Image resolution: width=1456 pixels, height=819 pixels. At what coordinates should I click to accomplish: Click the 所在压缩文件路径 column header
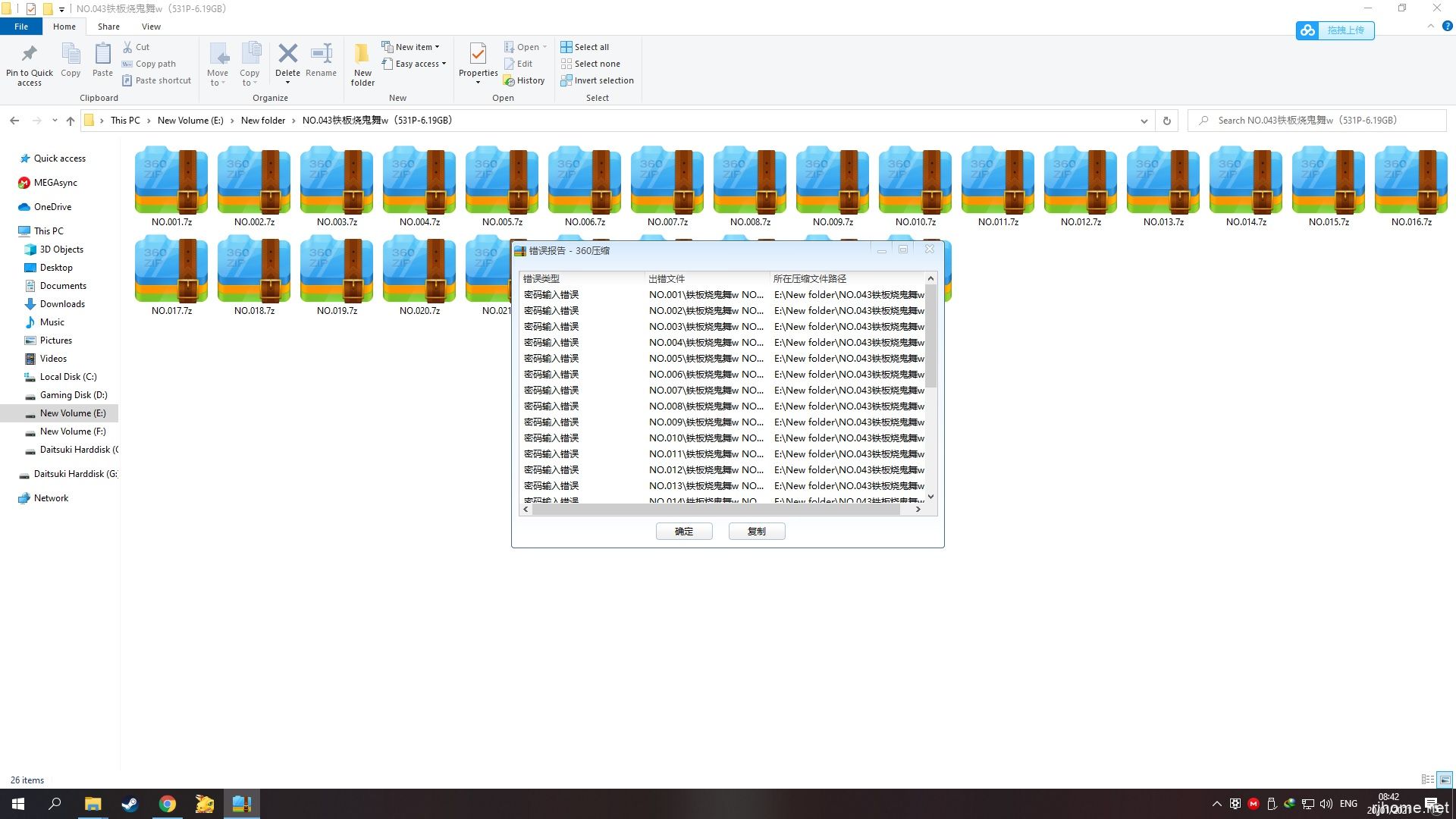[848, 279]
